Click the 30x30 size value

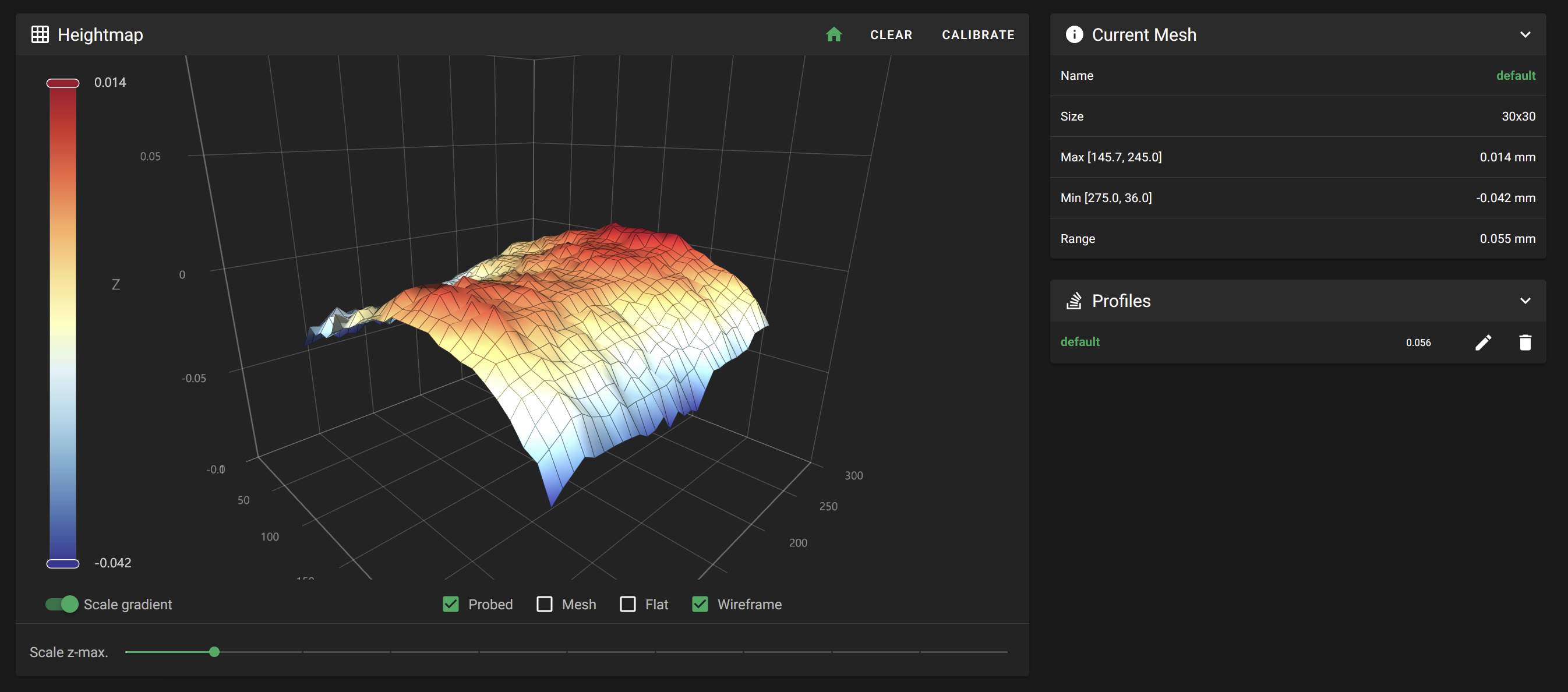pyautogui.click(x=1518, y=116)
